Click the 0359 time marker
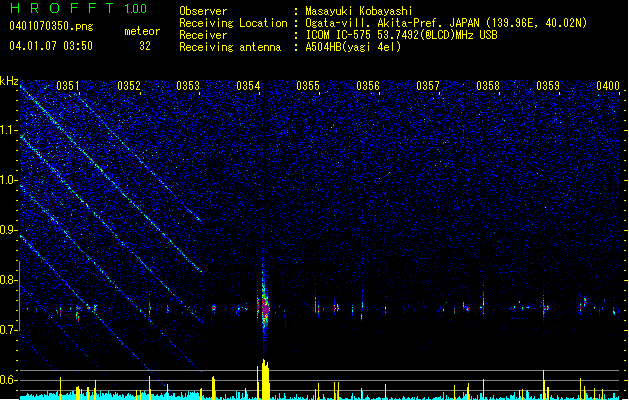Viewport: 629px width, 400px height. pyautogui.click(x=548, y=85)
